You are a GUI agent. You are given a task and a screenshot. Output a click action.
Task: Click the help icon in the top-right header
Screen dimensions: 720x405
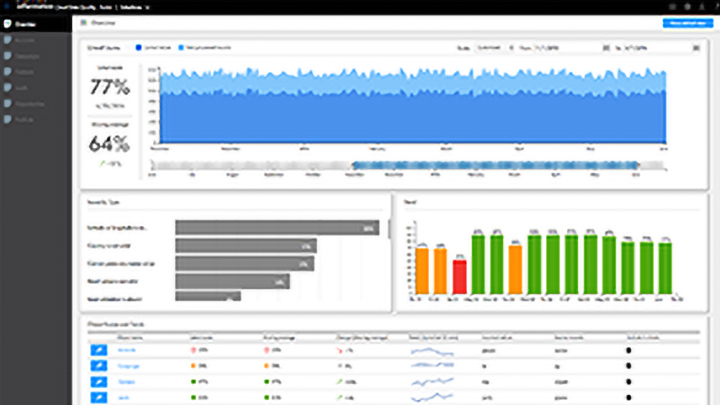tap(687, 7)
